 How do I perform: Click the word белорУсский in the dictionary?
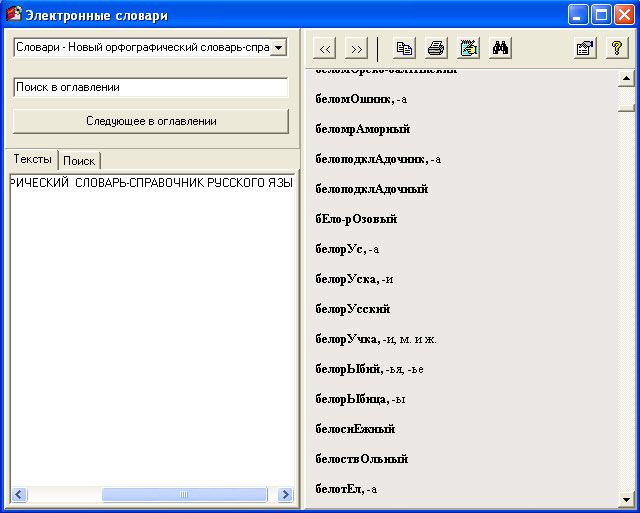point(353,309)
